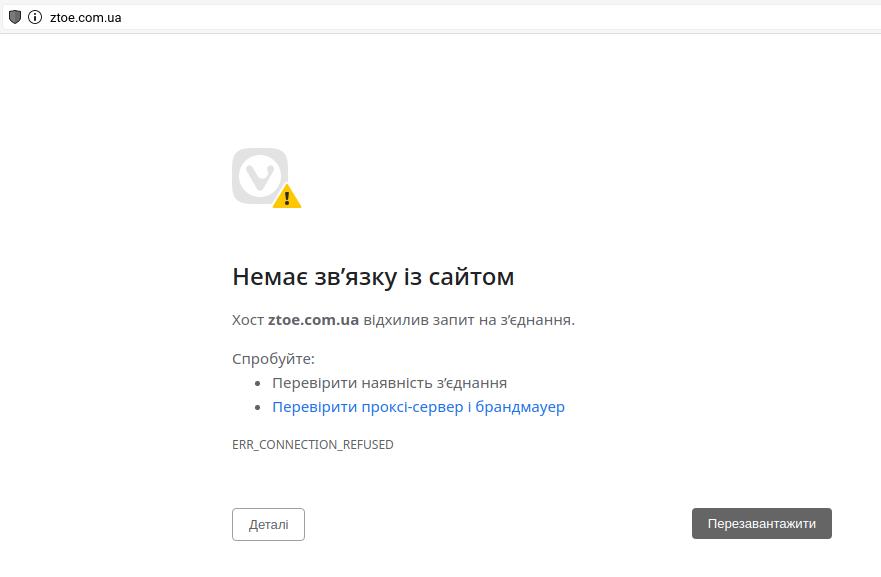The height and width of the screenshot is (577, 881).
Task: Click bullet point before the proxy link
Action: (258, 408)
